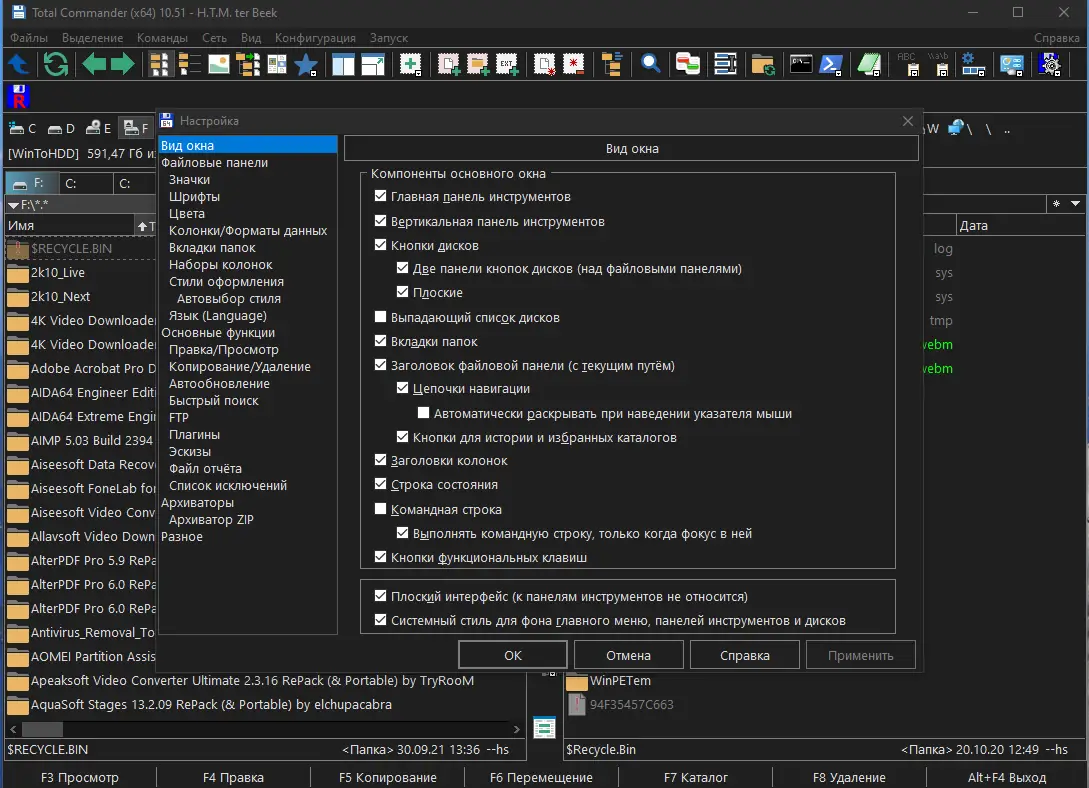
Task: Open file search with the magnifier icon
Action: pyautogui.click(x=651, y=65)
